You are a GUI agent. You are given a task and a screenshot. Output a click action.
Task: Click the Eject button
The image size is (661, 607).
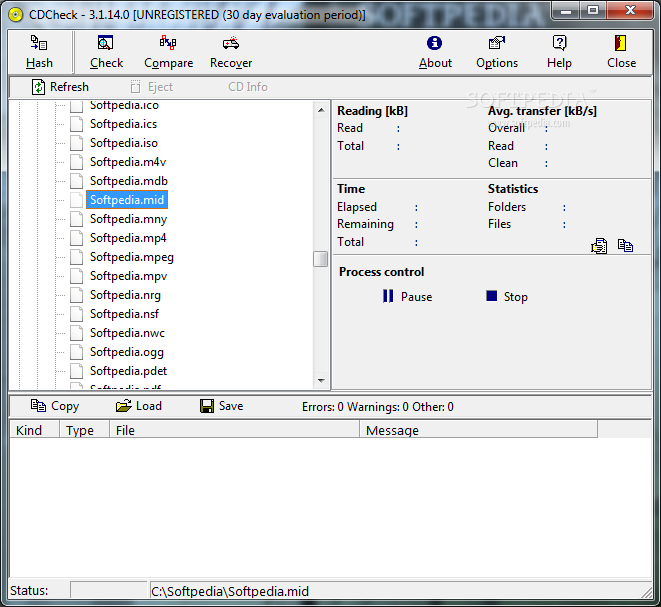point(152,87)
